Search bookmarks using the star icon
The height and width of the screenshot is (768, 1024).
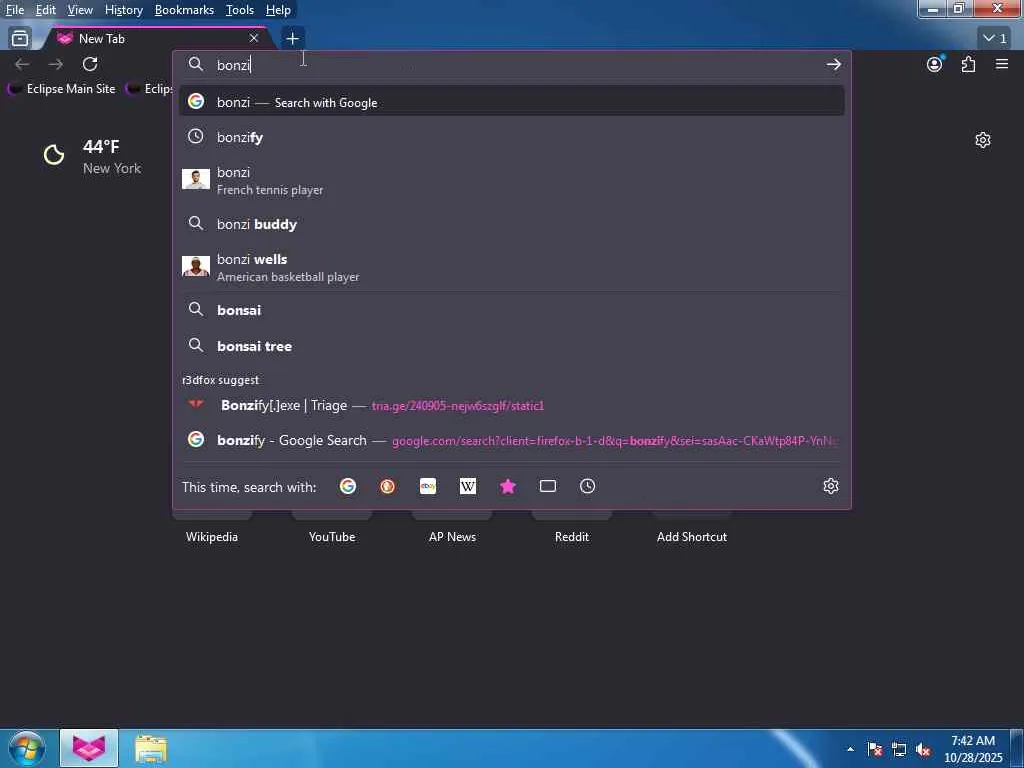pyautogui.click(x=507, y=486)
